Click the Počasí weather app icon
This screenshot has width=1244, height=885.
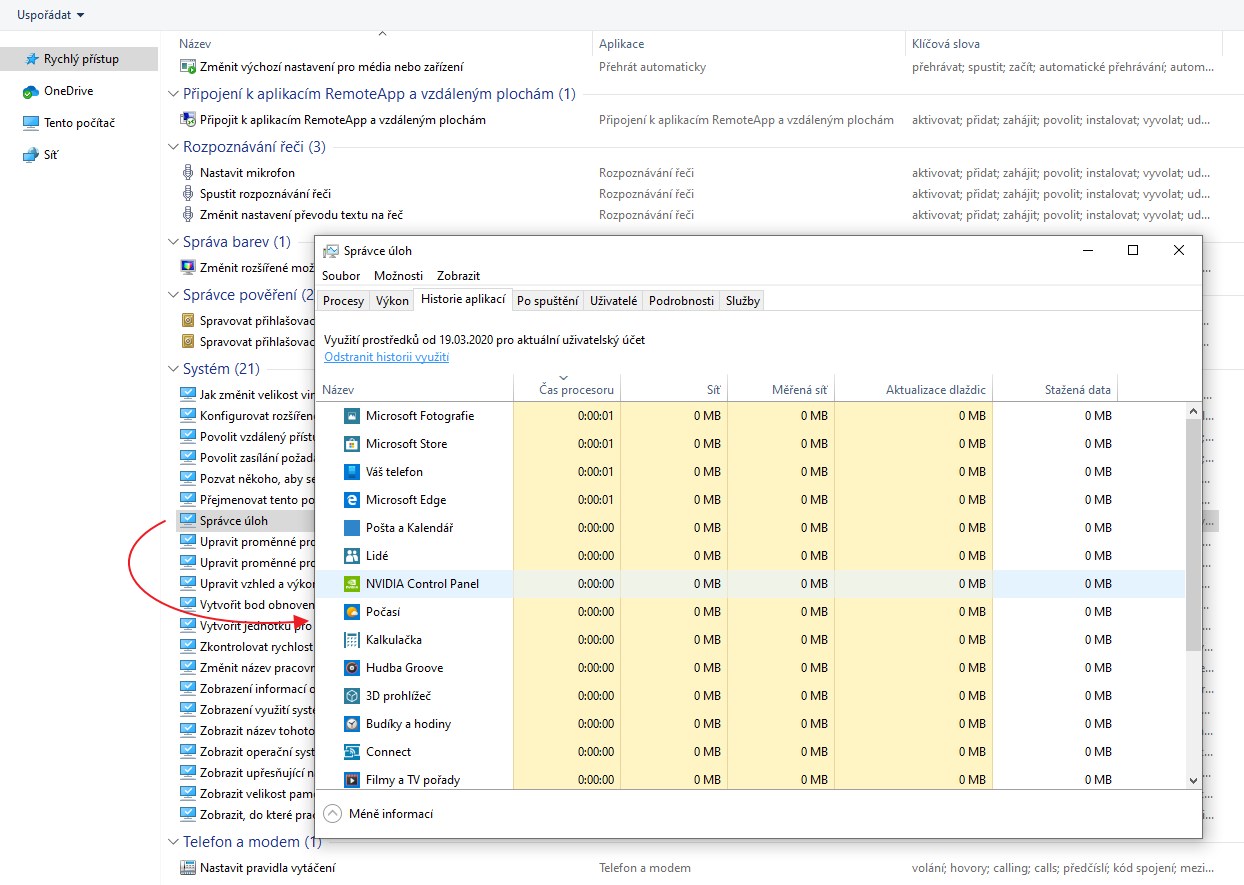click(x=351, y=612)
